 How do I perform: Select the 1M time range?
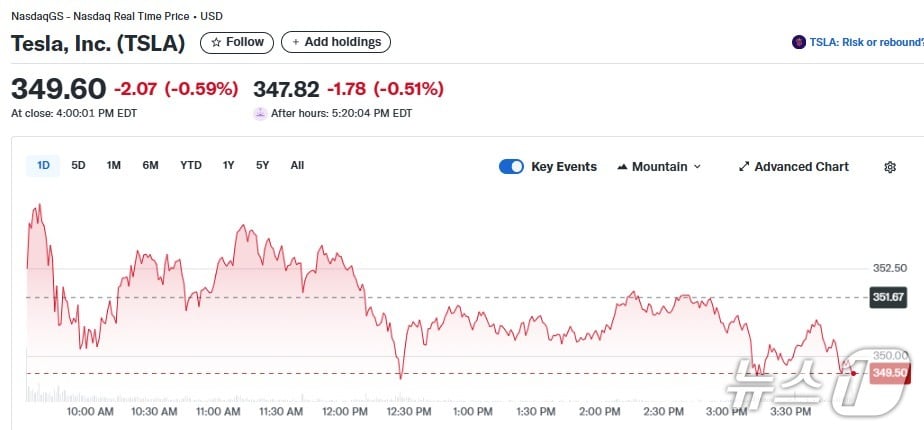tap(113, 165)
